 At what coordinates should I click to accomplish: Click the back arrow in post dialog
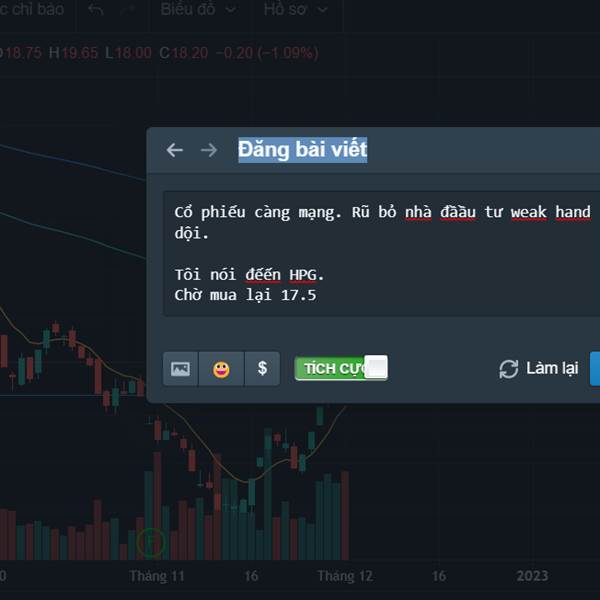175,150
